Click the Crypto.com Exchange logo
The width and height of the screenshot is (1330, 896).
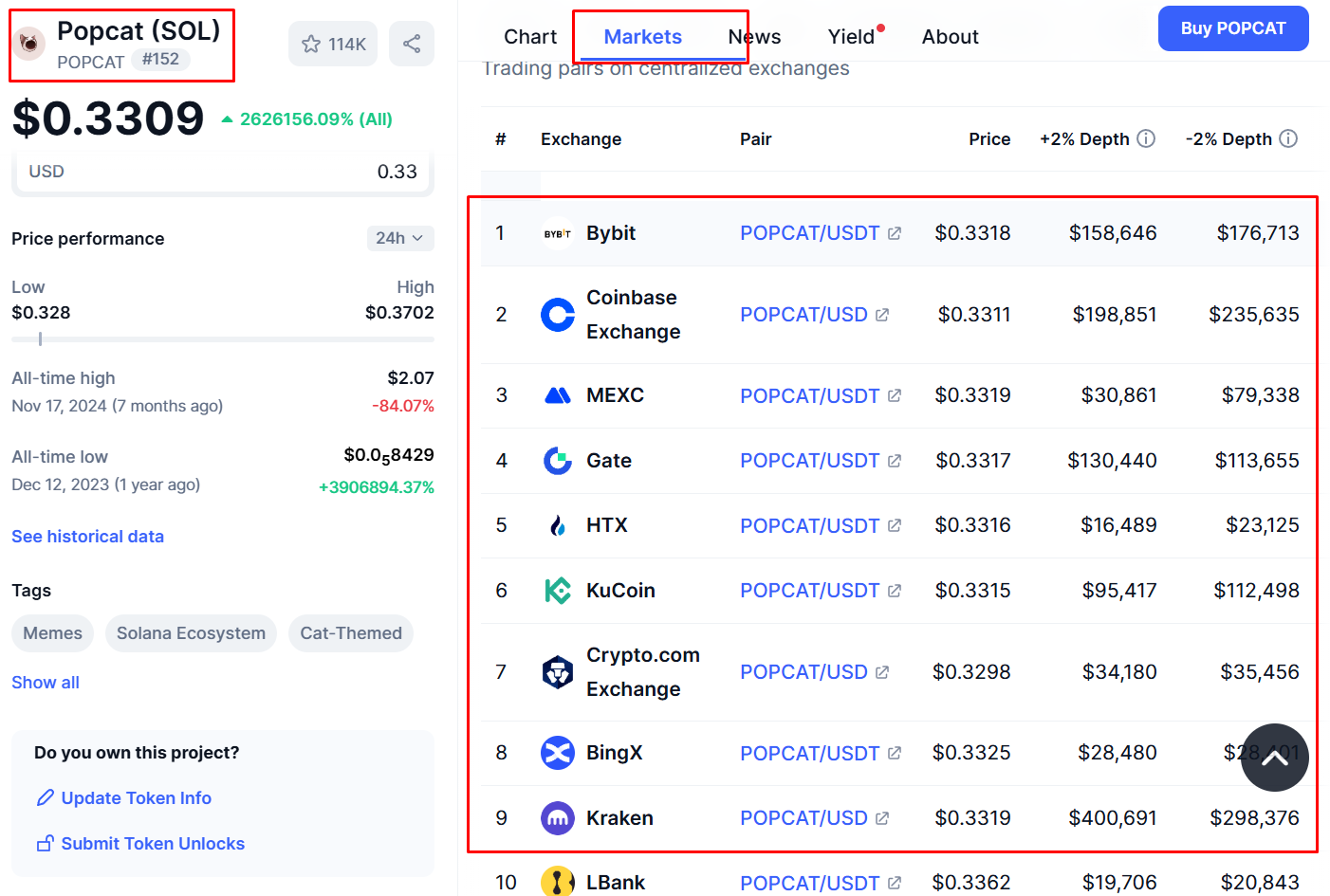click(558, 672)
